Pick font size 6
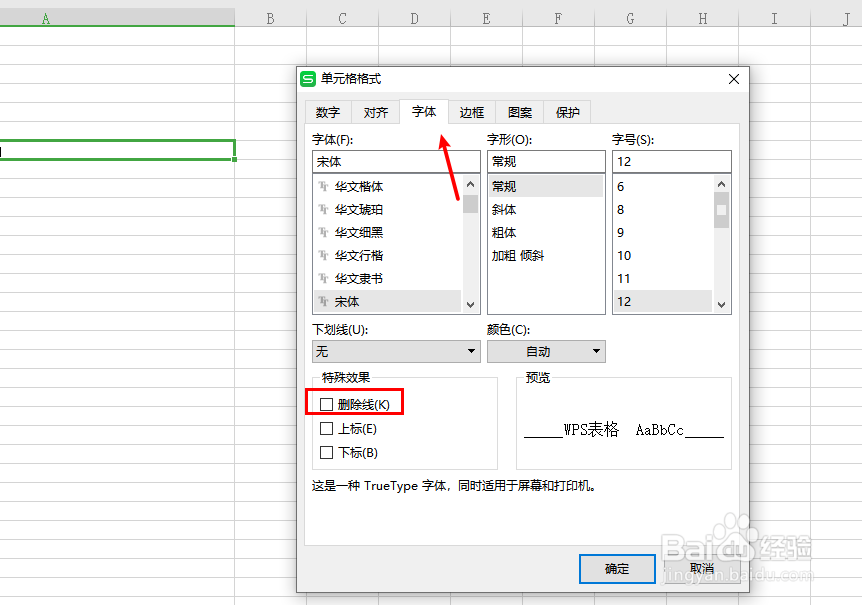Screen dimensions: 862x605 point(663,187)
